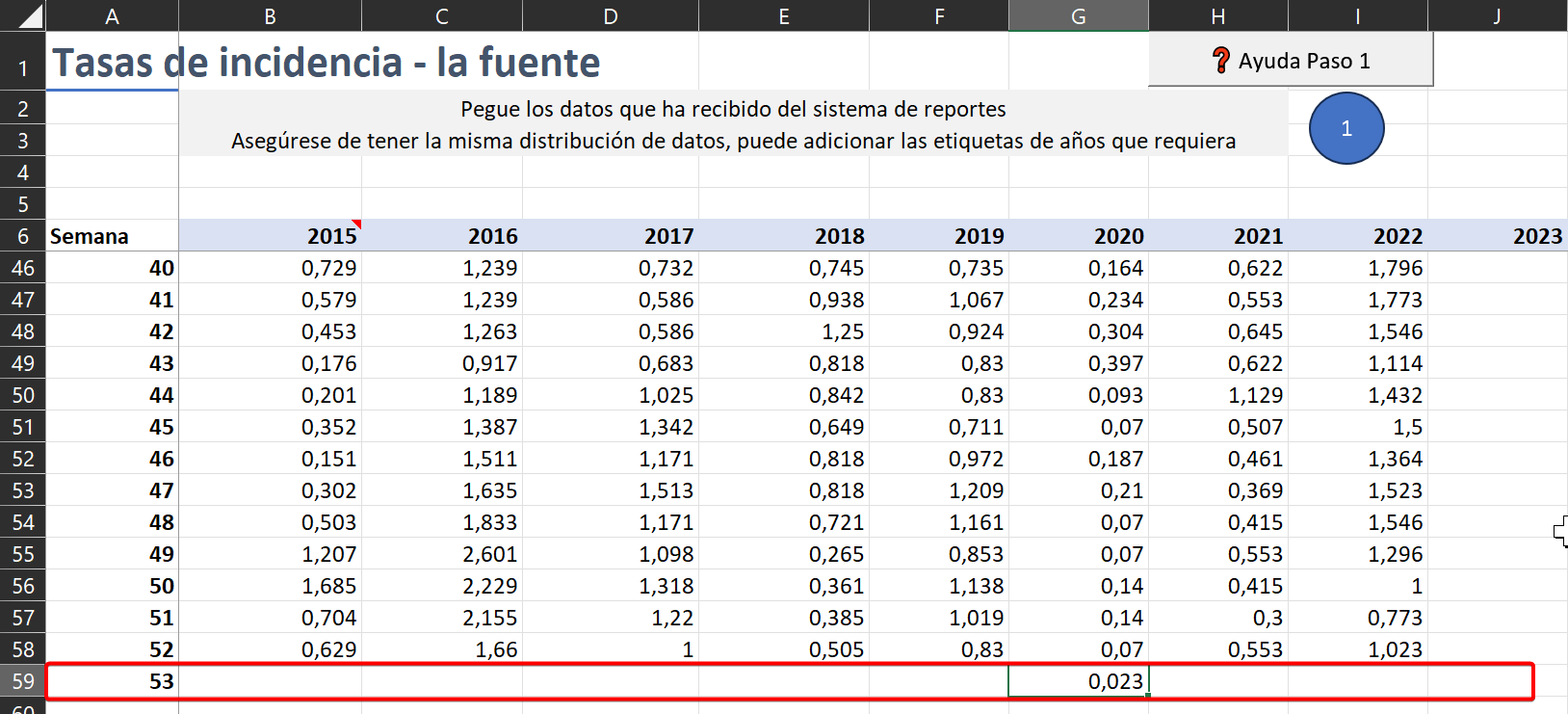The height and width of the screenshot is (714, 1568).
Task: Click the instruction text Asegúrese de tener
Action: point(733,141)
